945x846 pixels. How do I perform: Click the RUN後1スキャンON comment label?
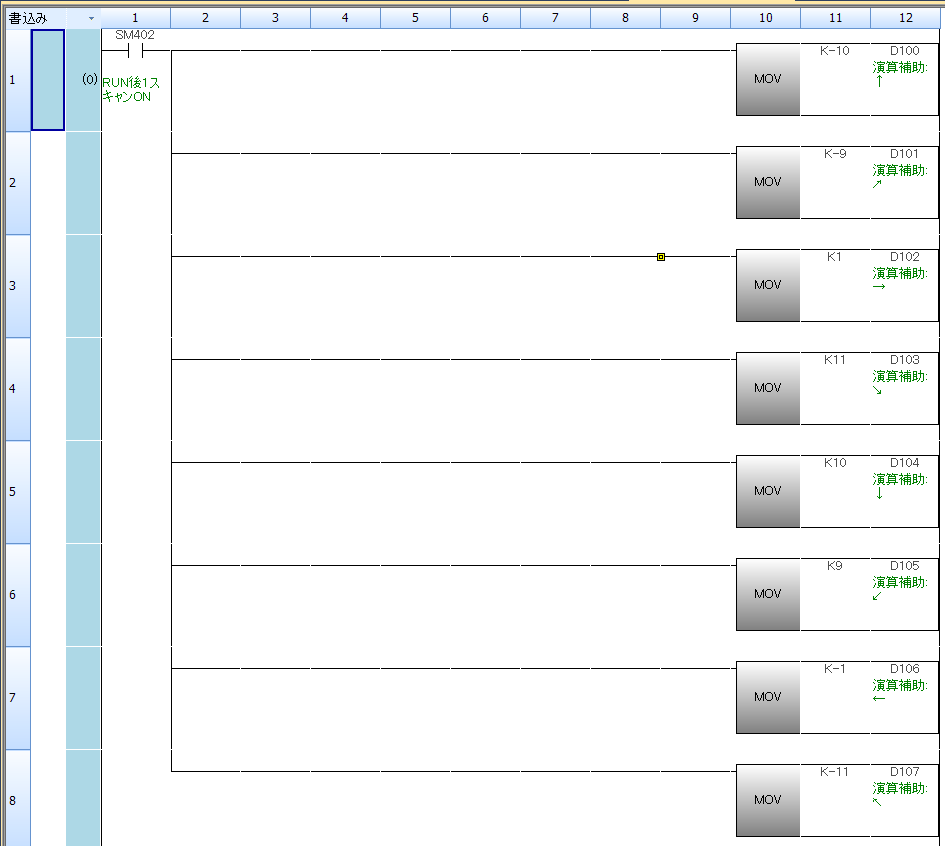pyautogui.click(x=131, y=90)
